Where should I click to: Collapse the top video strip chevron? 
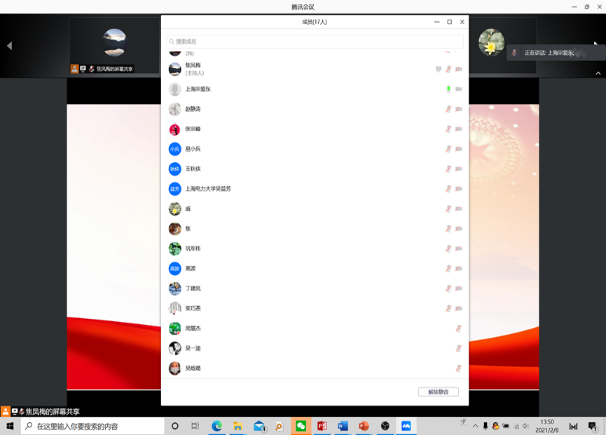click(x=598, y=73)
